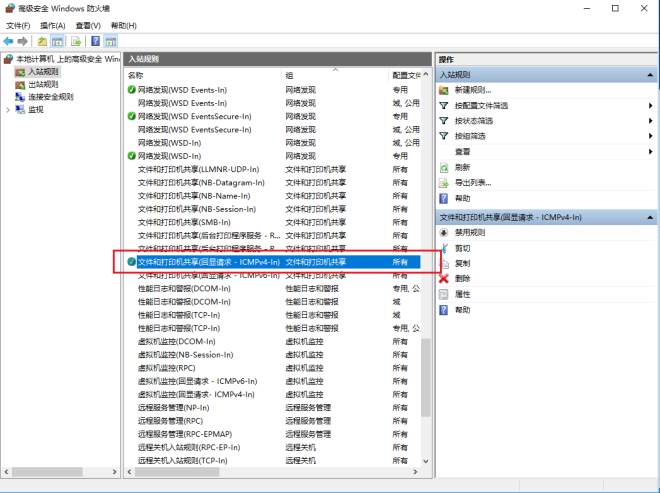Select rule 远程关机入站规则(TCP-In)

[x=273, y=461]
